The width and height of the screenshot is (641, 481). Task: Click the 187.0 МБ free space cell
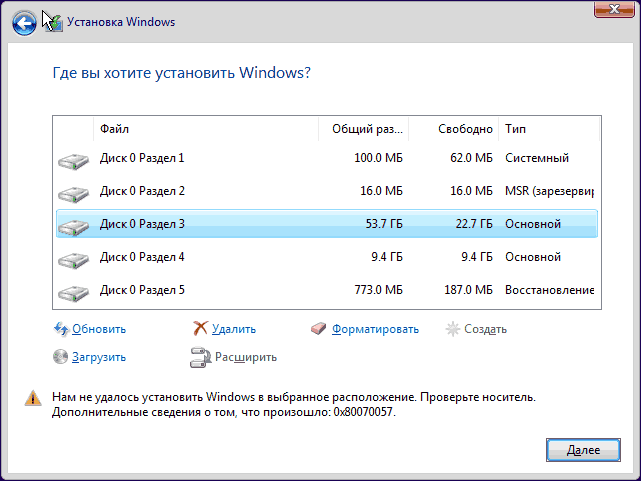468,290
